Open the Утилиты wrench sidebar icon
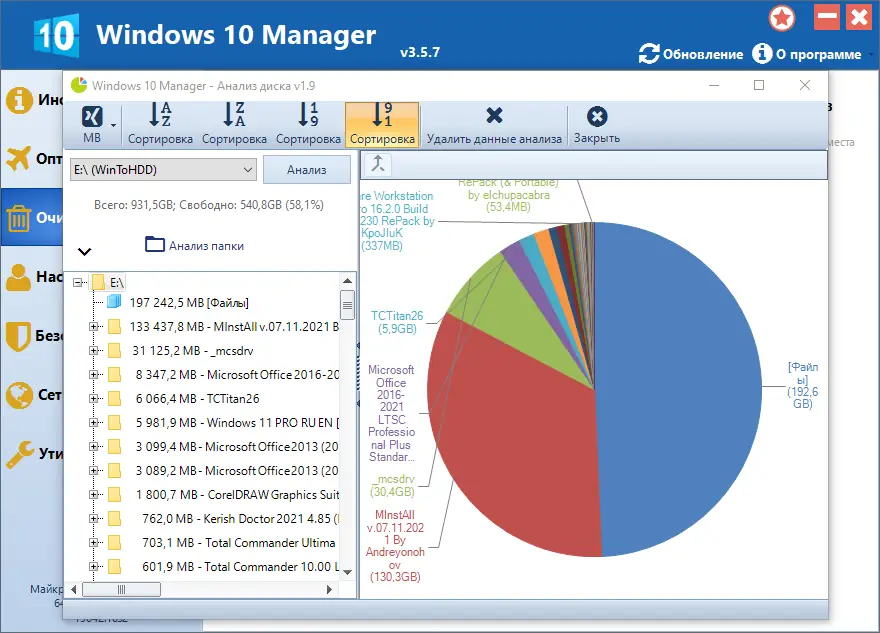 20,453
